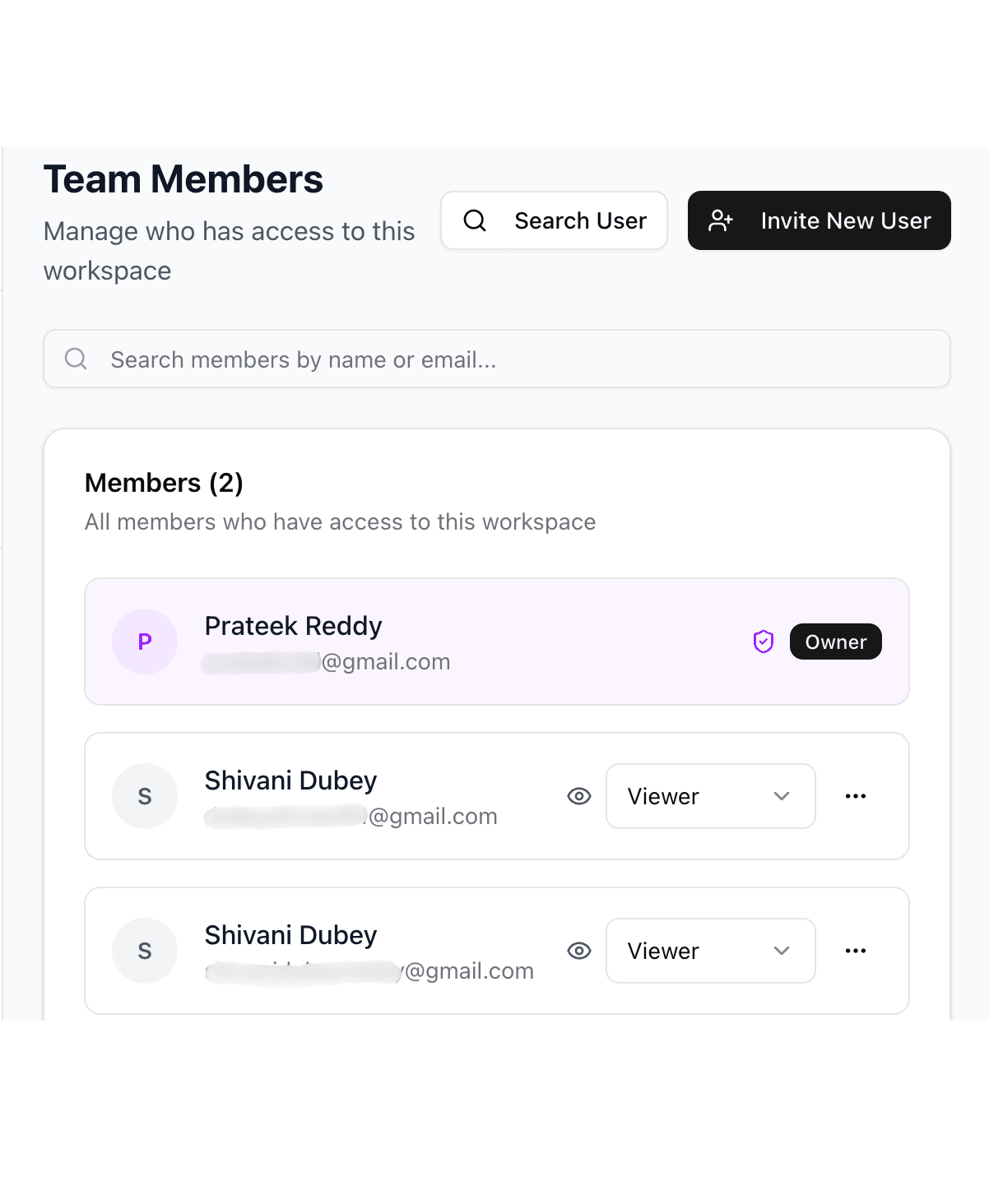Click the first Shivani Dubey avatar
The height and width of the screenshot is (1204, 989).
click(145, 795)
